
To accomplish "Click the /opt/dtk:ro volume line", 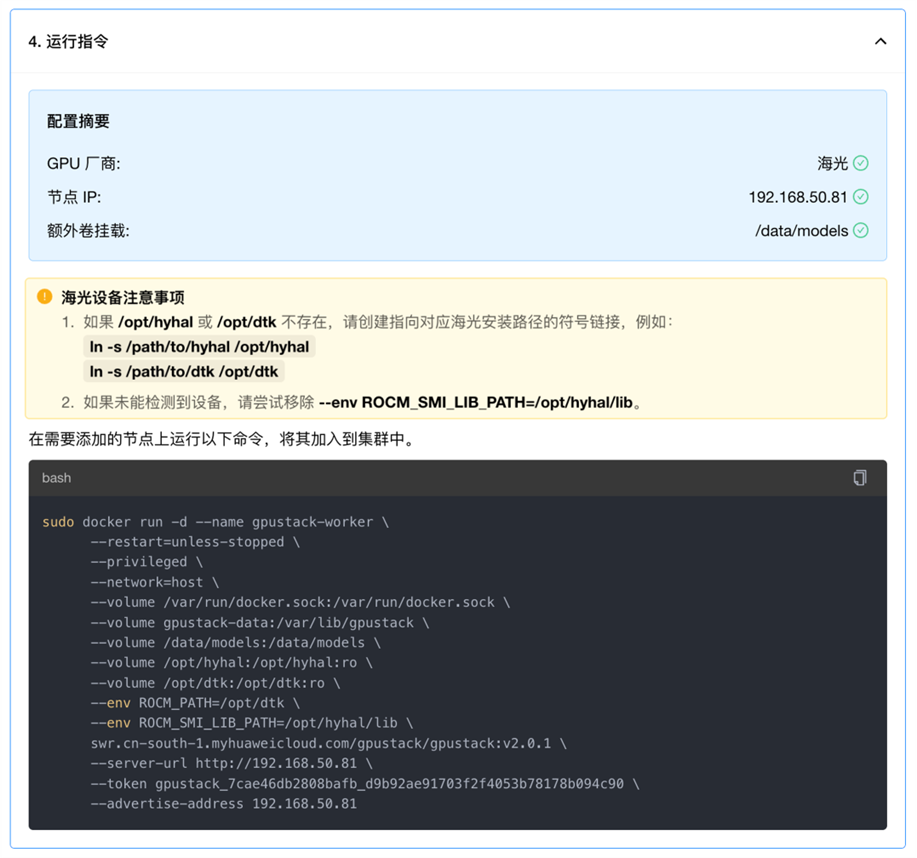I will (x=216, y=683).
